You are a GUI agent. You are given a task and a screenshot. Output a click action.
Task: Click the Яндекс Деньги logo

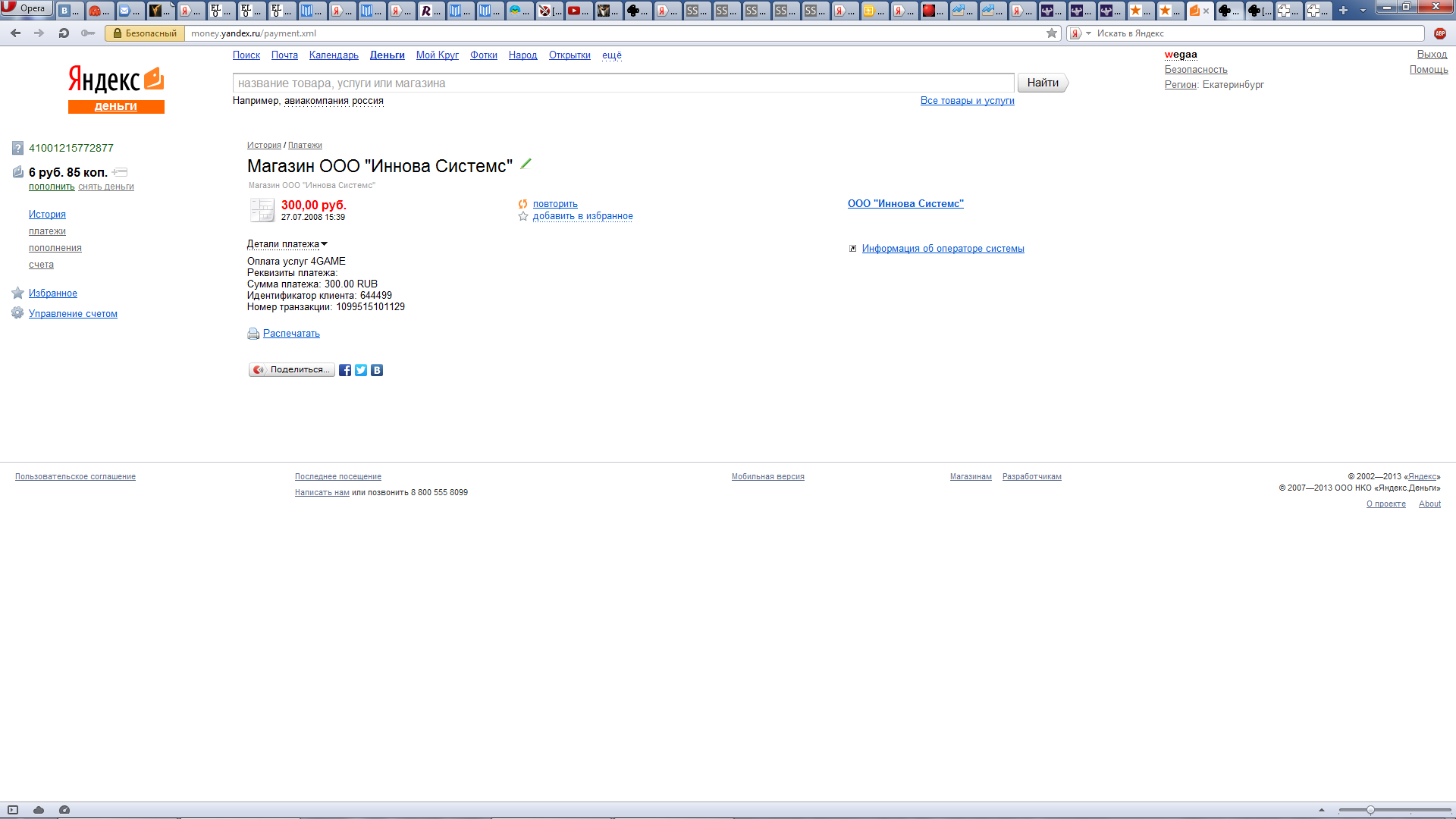pos(116,89)
